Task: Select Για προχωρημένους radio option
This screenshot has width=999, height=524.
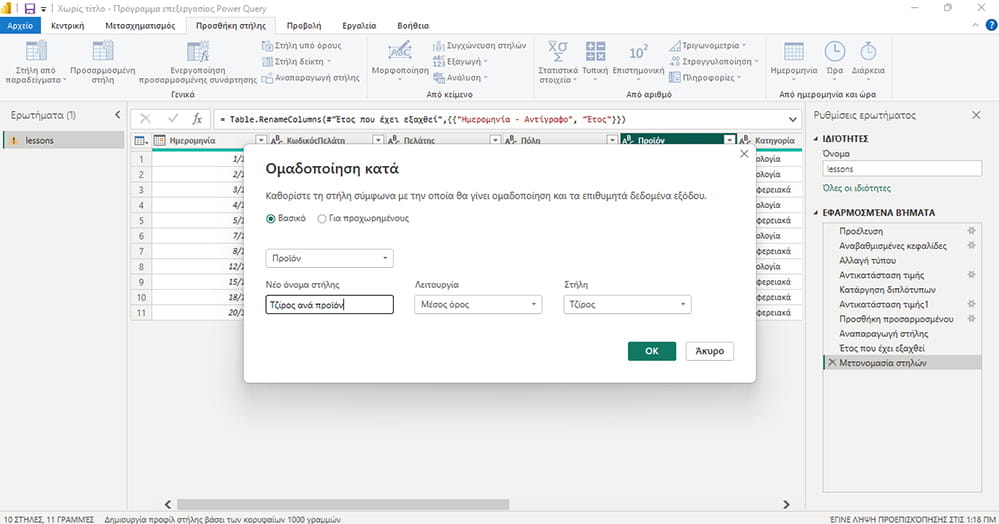Action: tap(322, 219)
